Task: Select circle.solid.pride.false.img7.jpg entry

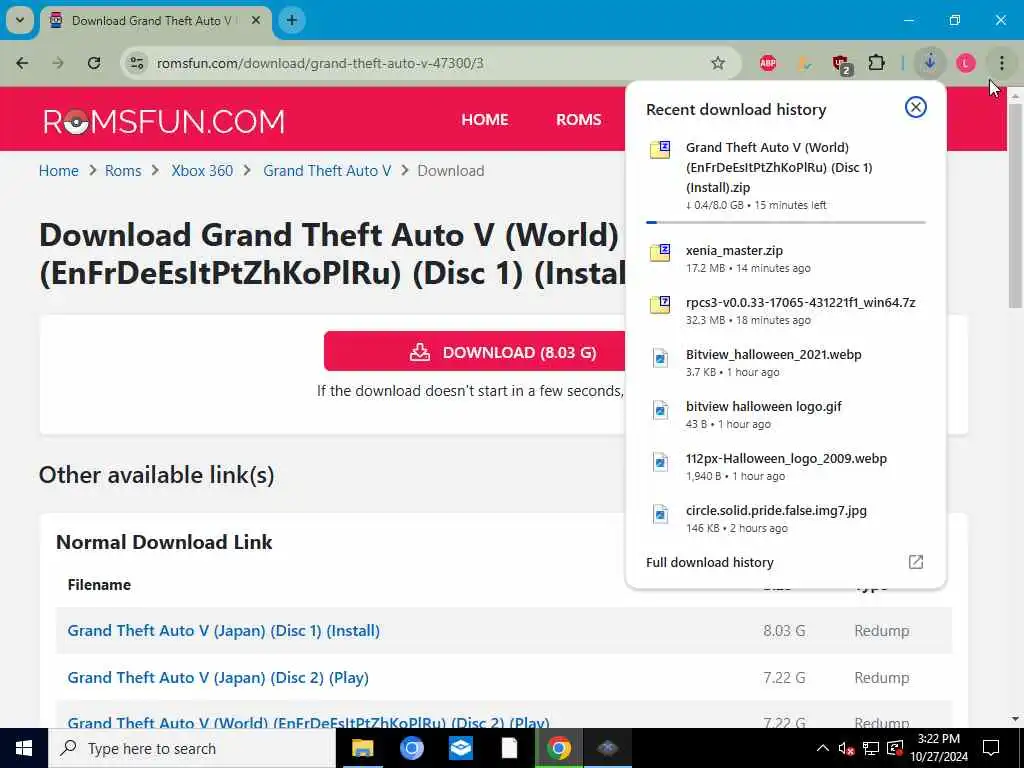Action: (x=786, y=519)
